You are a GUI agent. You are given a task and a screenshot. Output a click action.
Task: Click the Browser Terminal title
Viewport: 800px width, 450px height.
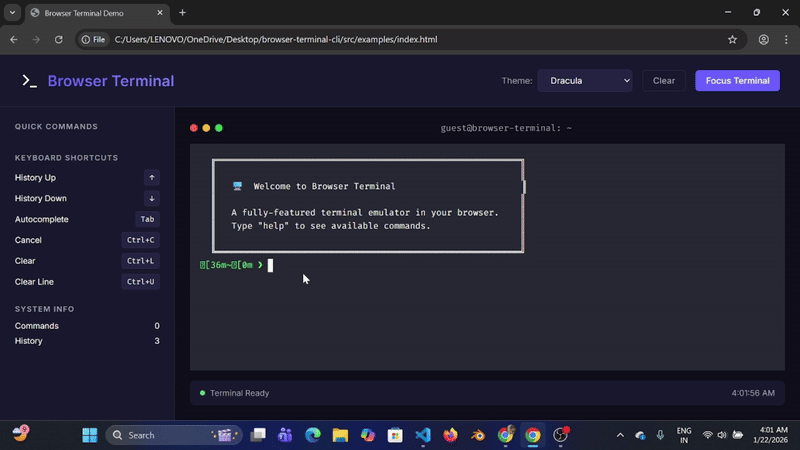[111, 81]
